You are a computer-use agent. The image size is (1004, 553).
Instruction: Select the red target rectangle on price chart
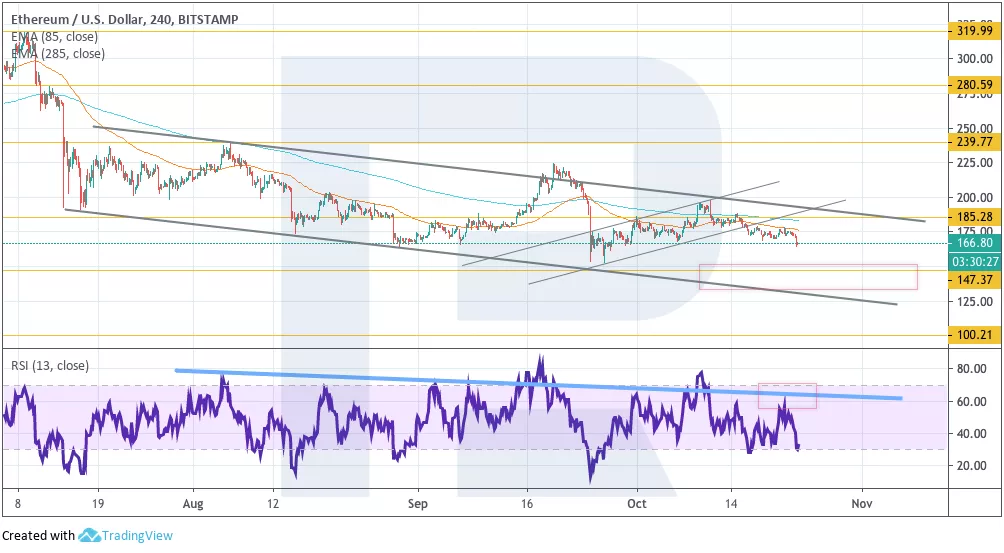(807, 277)
